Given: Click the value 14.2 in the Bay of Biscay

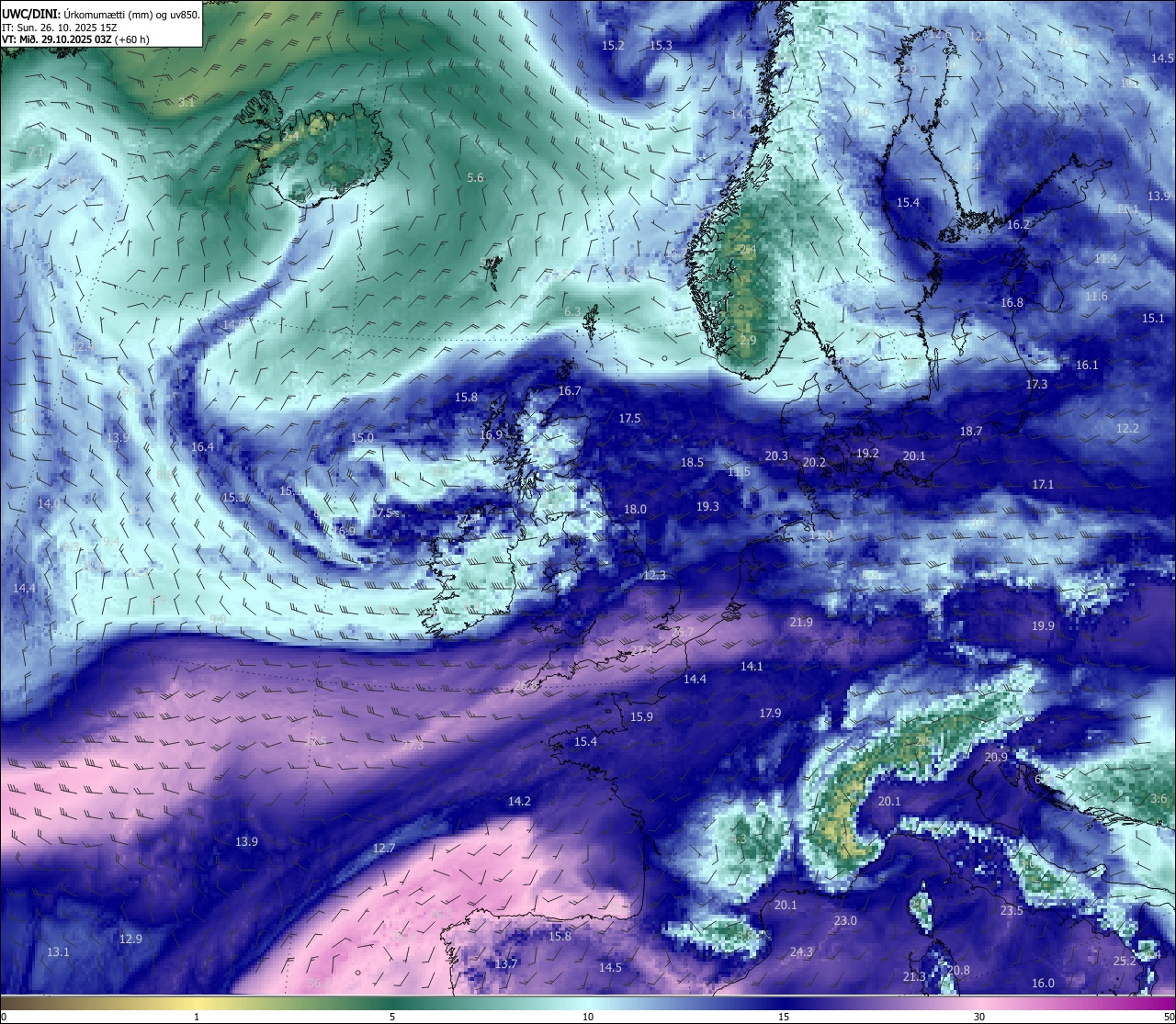Looking at the screenshot, I should click(519, 802).
